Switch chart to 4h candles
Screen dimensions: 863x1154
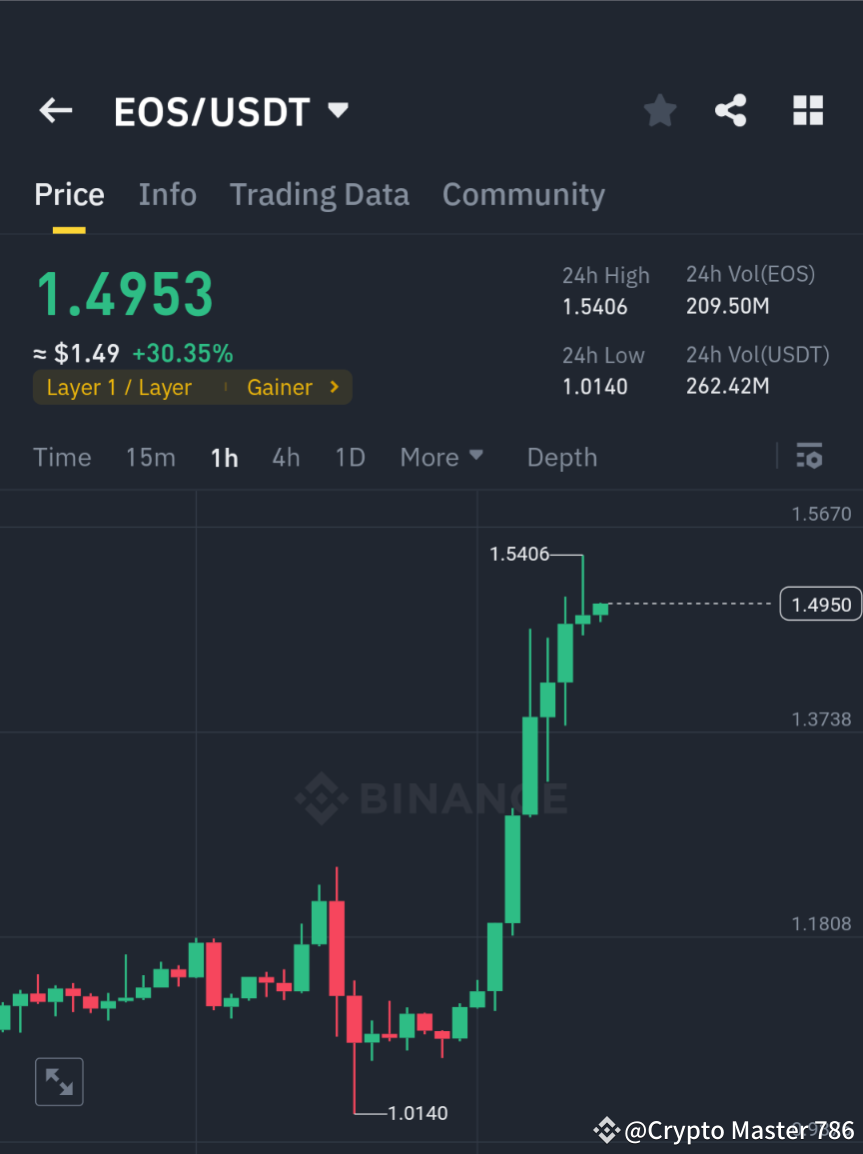(286, 457)
